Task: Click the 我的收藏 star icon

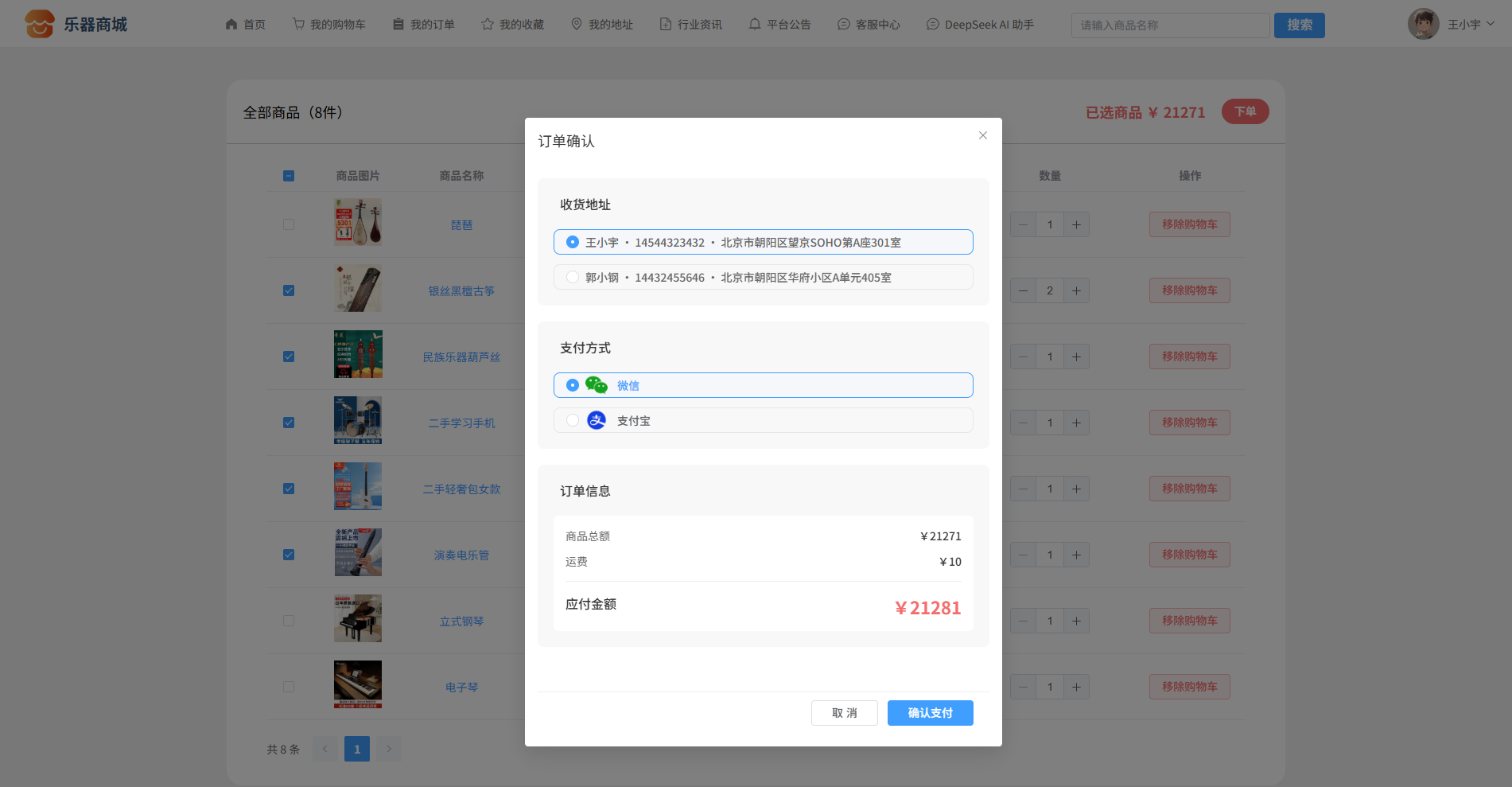Action: [x=488, y=25]
